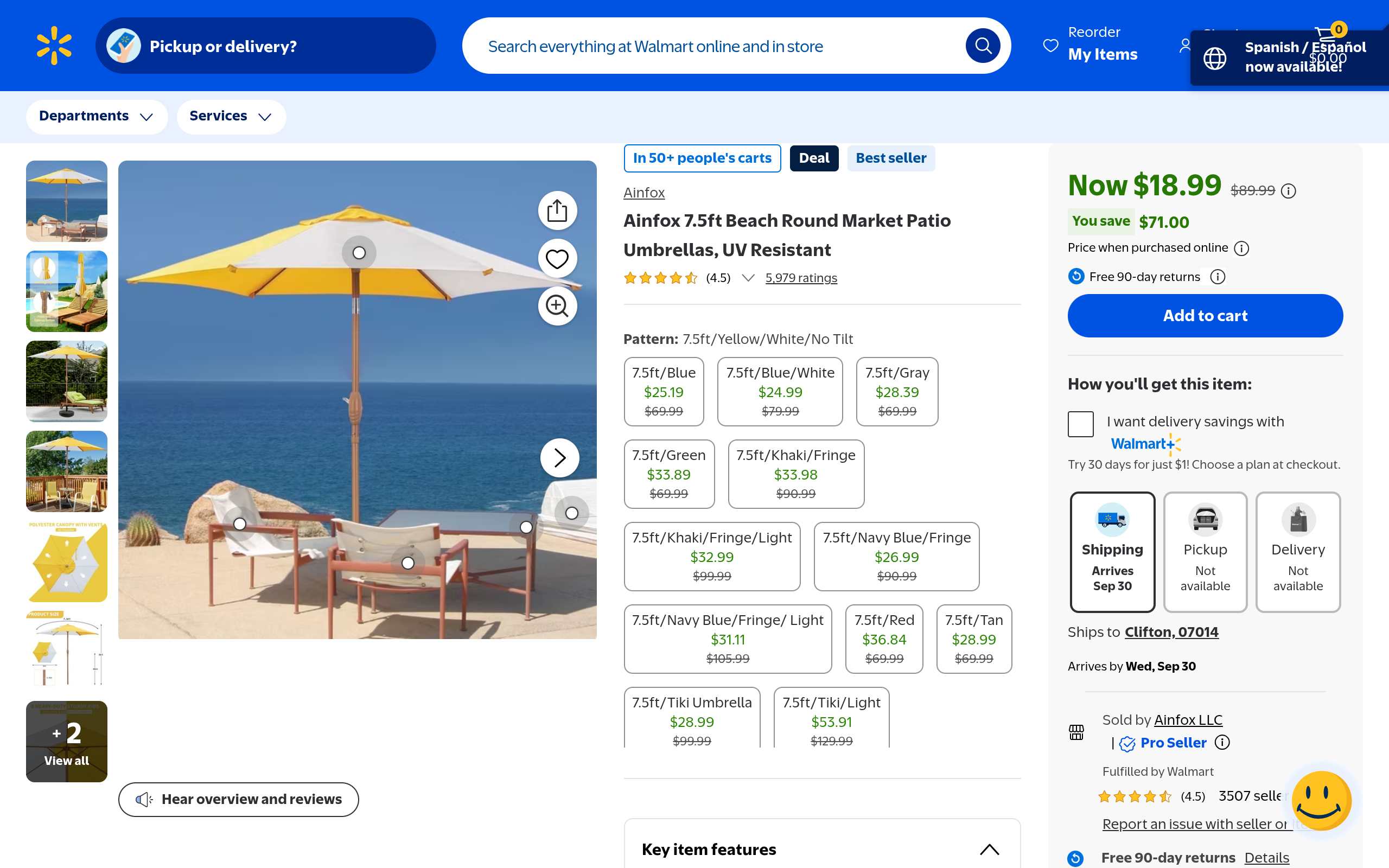Click the search magnifier button
This screenshot has width=1389, height=868.
(x=983, y=46)
